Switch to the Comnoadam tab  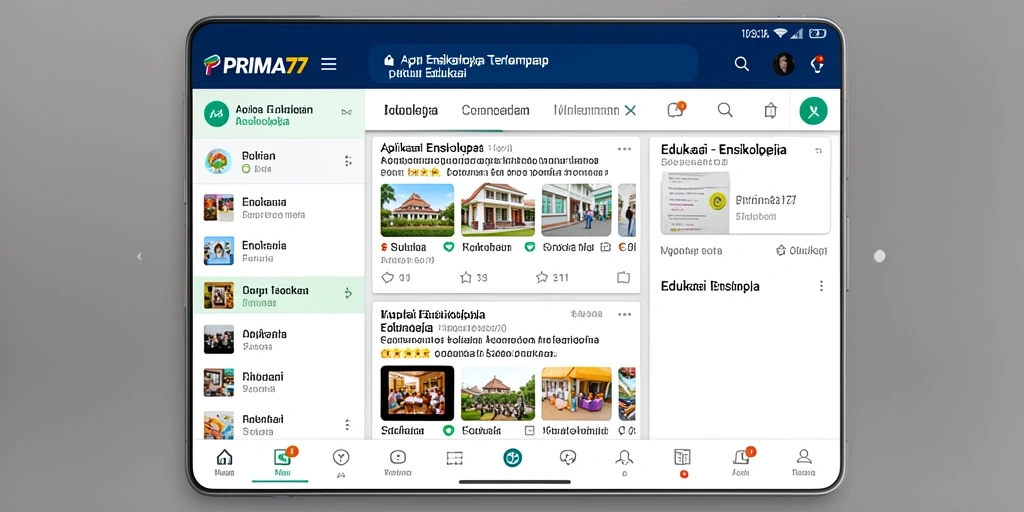click(x=495, y=110)
